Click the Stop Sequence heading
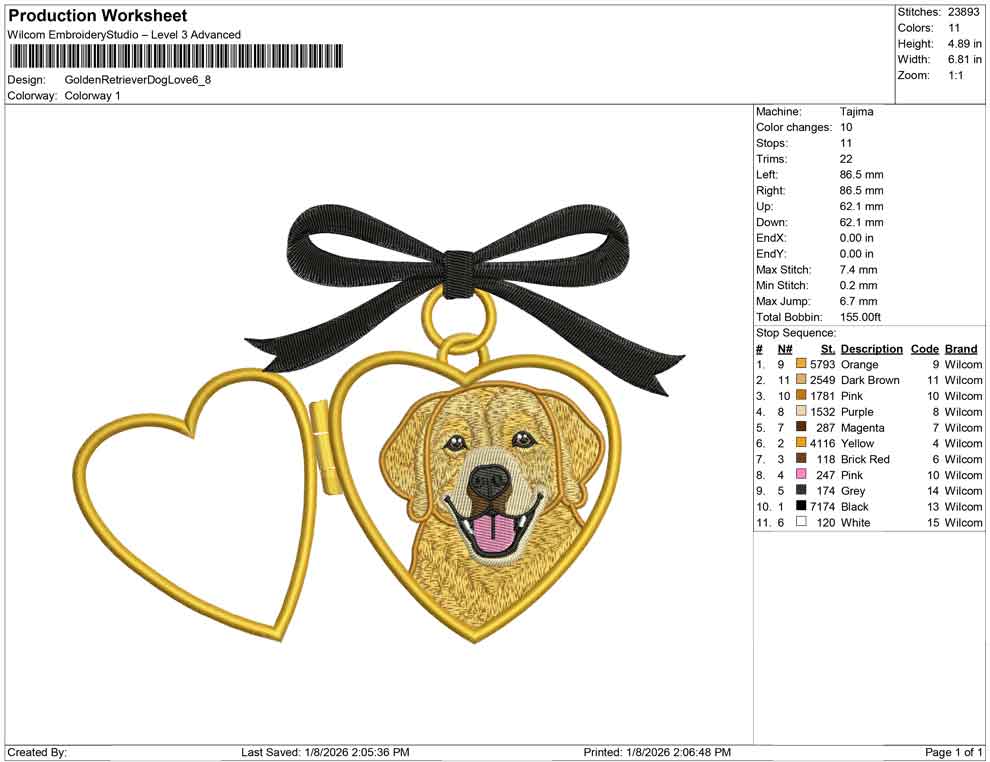The height and width of the screenshot is (762, 990). tap(796, 332)
